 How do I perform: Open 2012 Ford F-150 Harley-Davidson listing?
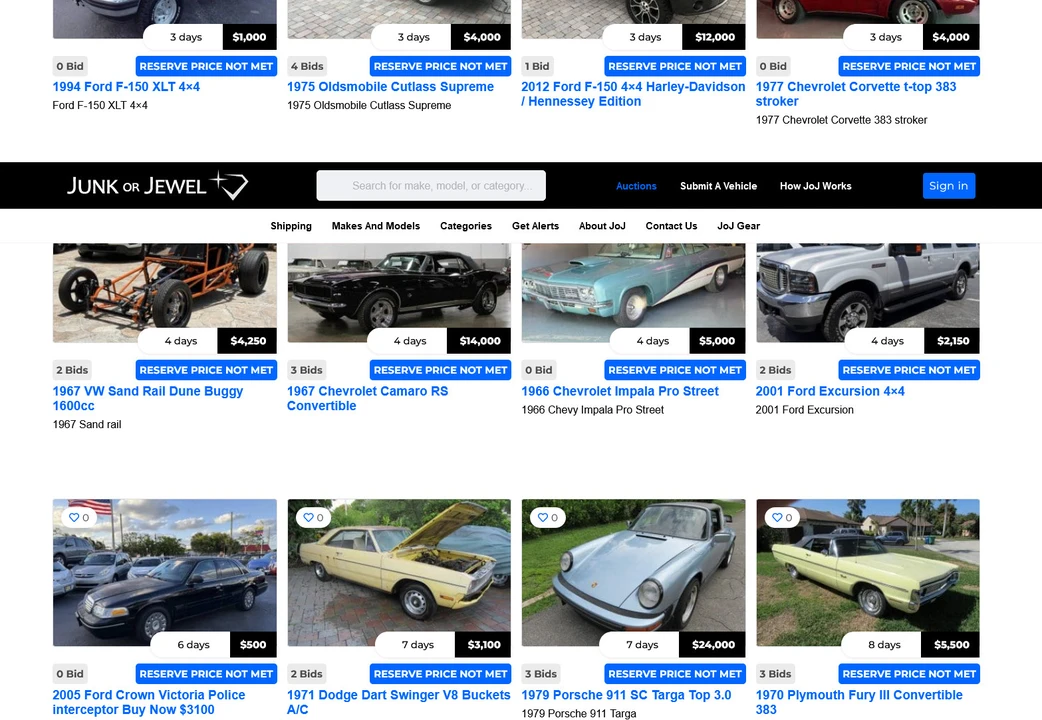633,94
